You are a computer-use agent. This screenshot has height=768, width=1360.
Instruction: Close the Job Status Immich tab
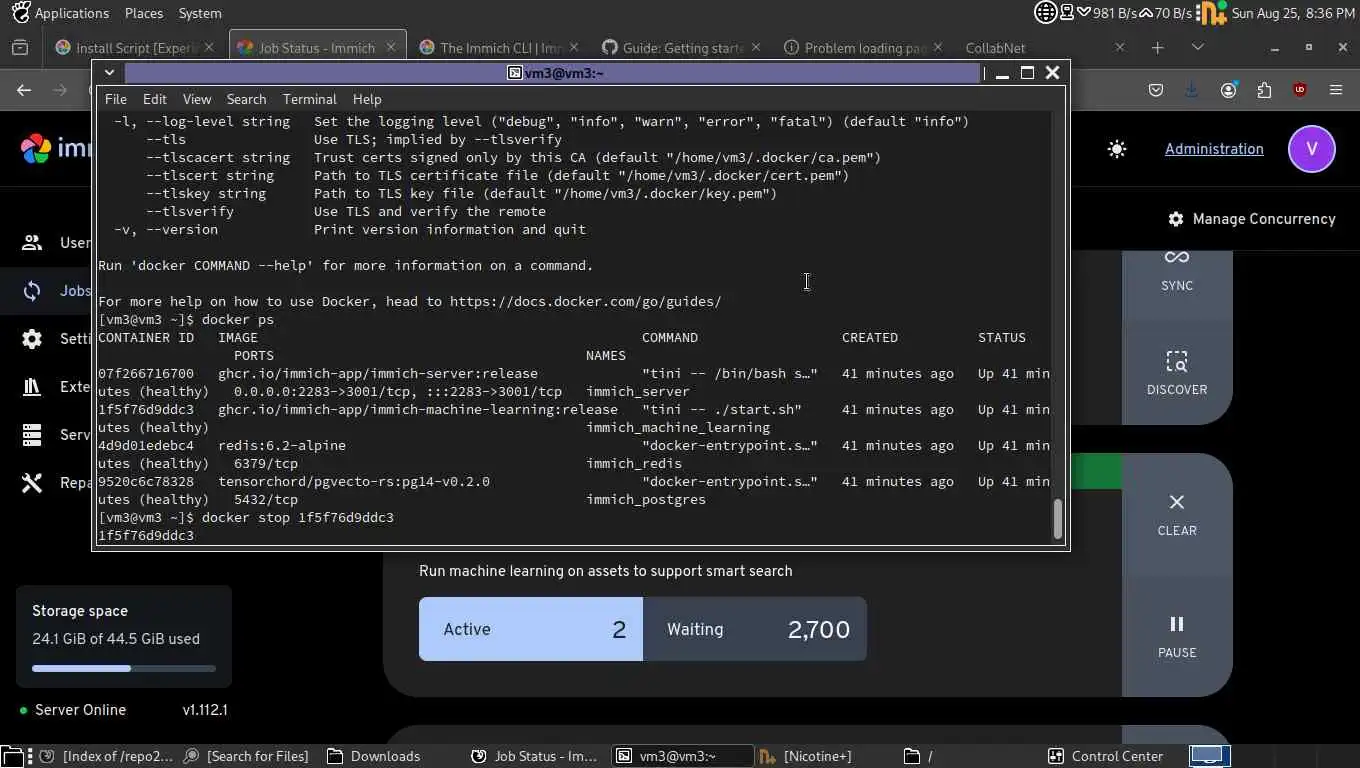[391, 47]
